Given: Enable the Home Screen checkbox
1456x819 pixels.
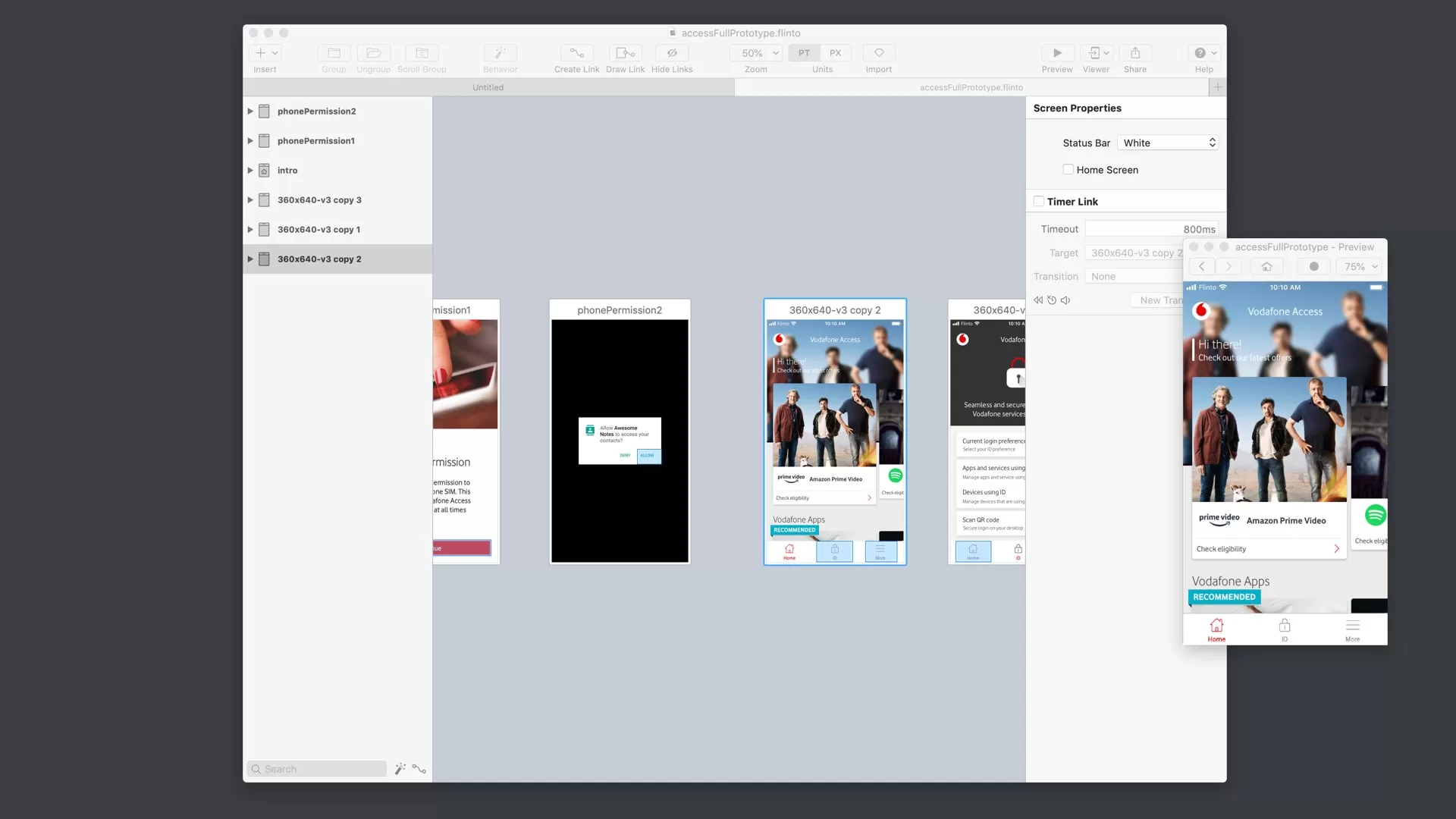Looking at the screenshot, I should click(x=1068, y=170).
